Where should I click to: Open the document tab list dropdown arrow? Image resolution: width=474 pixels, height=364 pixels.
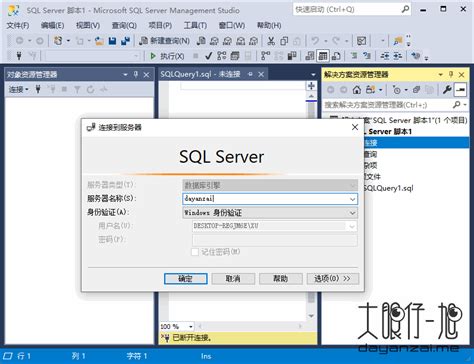[x=313, y=74]
